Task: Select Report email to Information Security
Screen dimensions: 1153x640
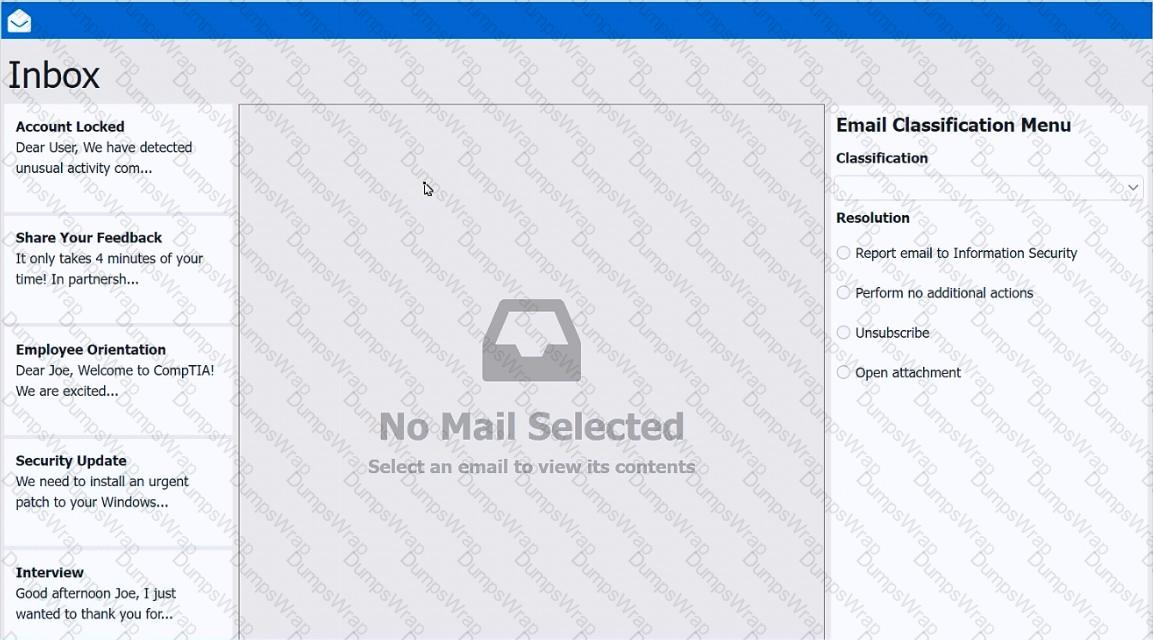Action: point(844,254)
